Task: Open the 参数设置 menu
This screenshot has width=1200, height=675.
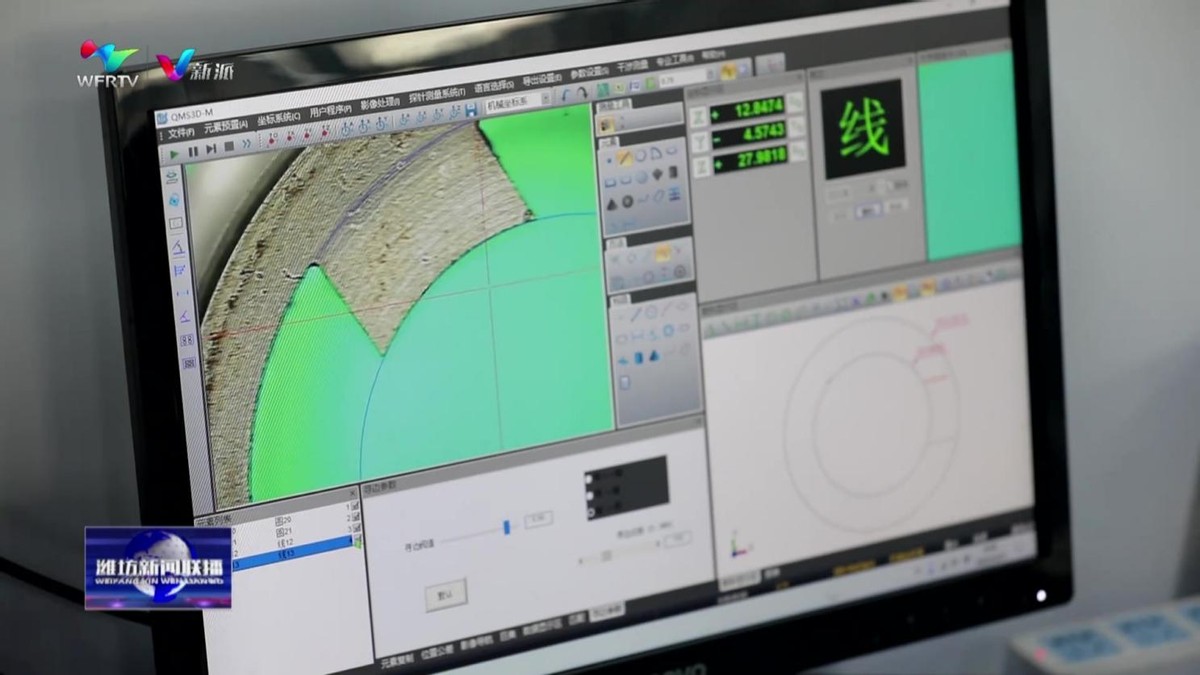Action: (590, 72)
